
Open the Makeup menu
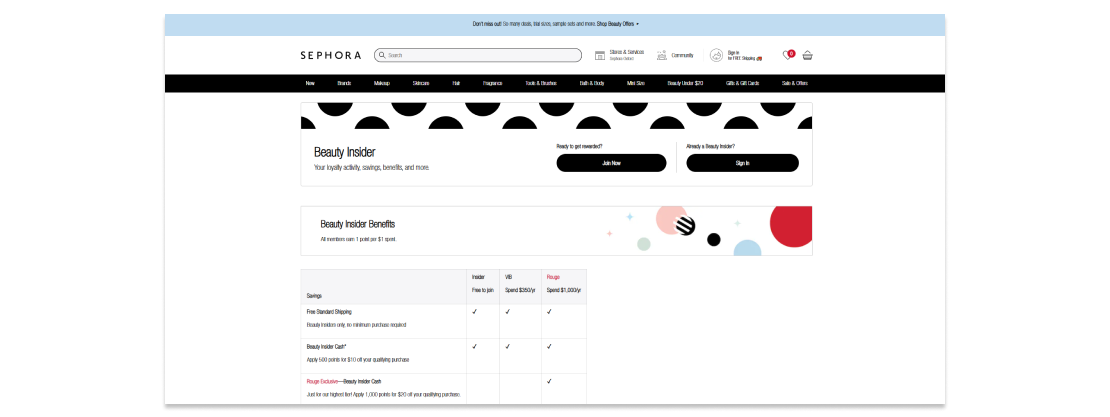(x=382, y=84)
